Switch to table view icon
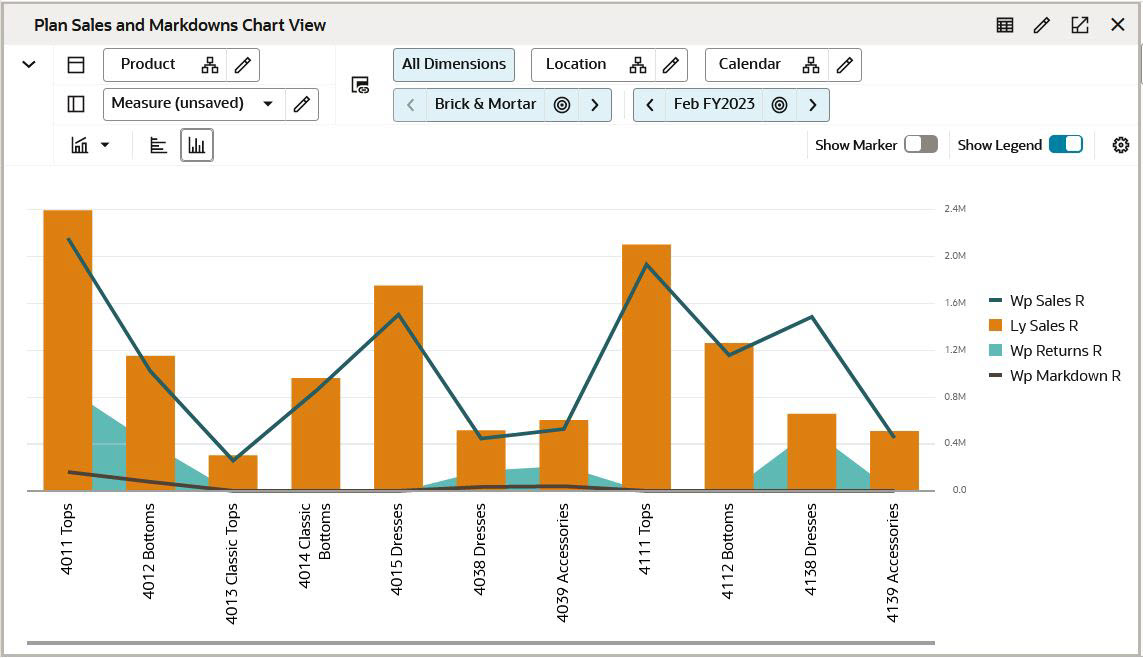 pos(1004,25)
